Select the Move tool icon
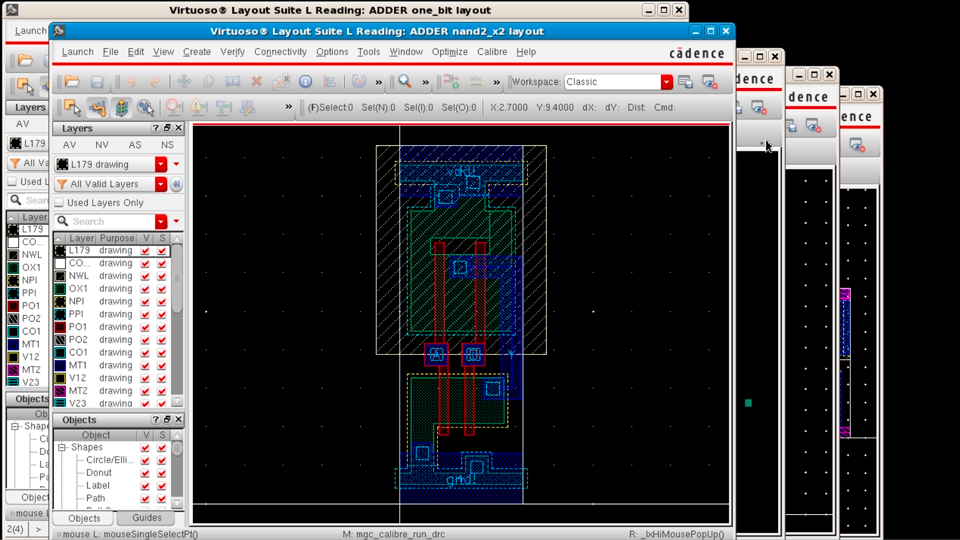The image size is (960, 540). pyautogui.click(x=184, y=81)
